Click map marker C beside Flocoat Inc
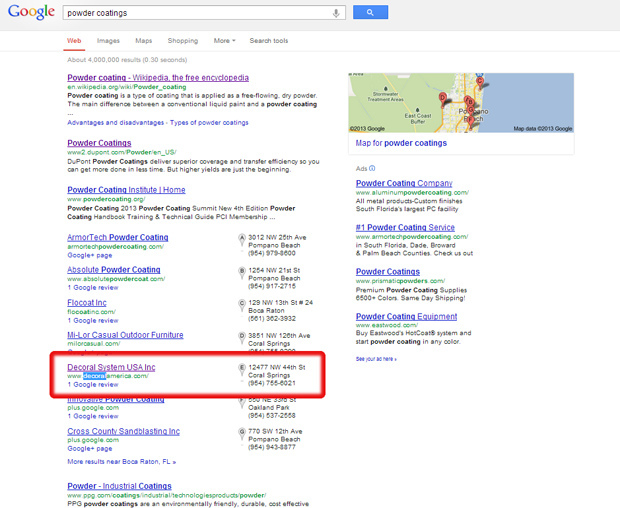 point(241,303)
